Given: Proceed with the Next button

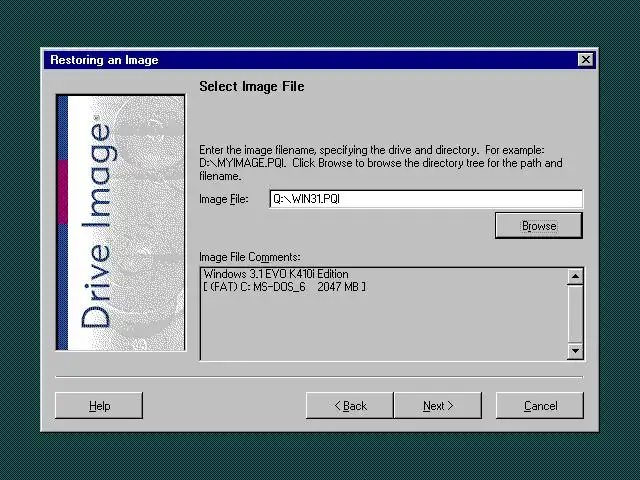Looking at the screenshot, I should 438,406.
